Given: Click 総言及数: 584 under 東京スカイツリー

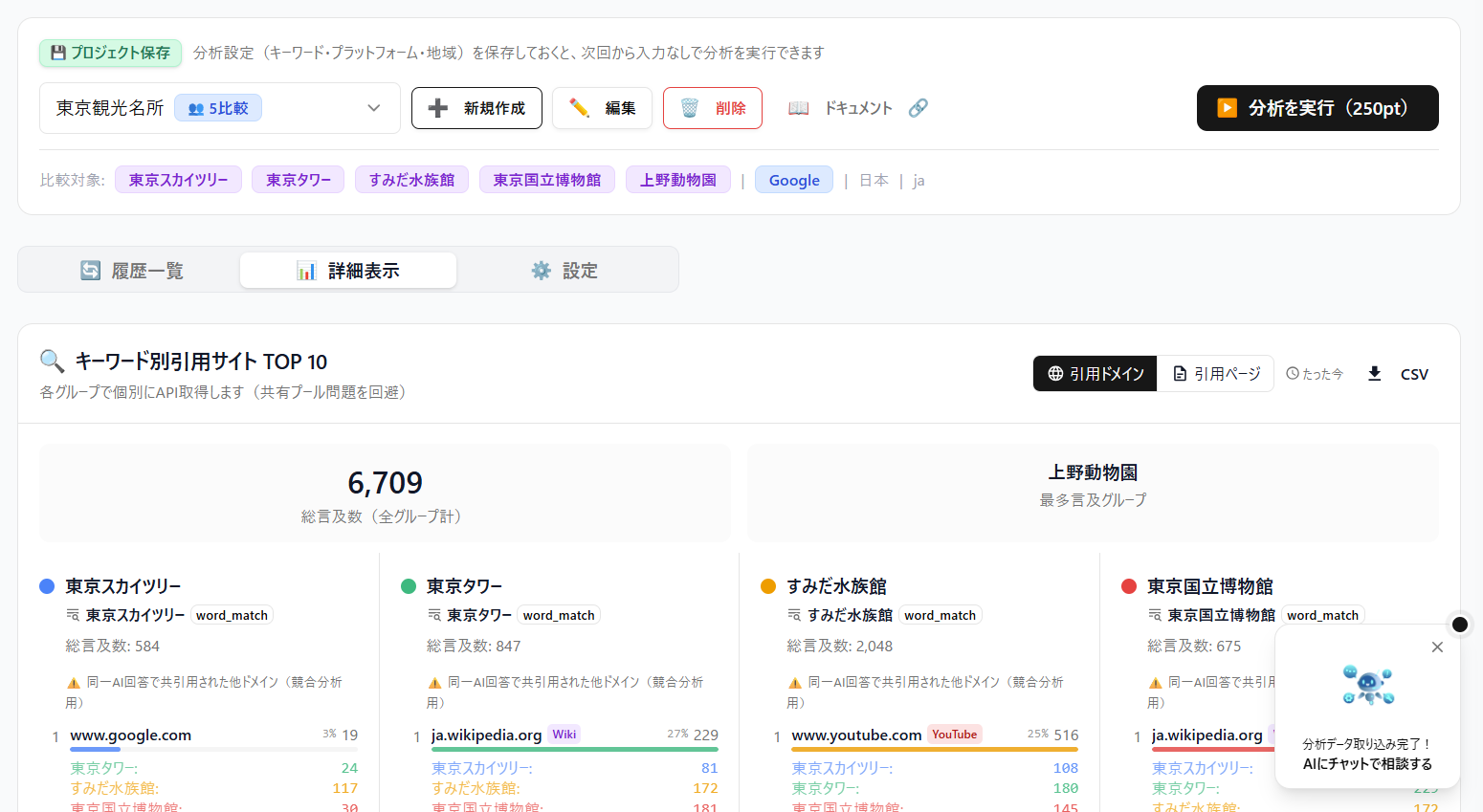Looking at the screenshot, I should 113,647.
